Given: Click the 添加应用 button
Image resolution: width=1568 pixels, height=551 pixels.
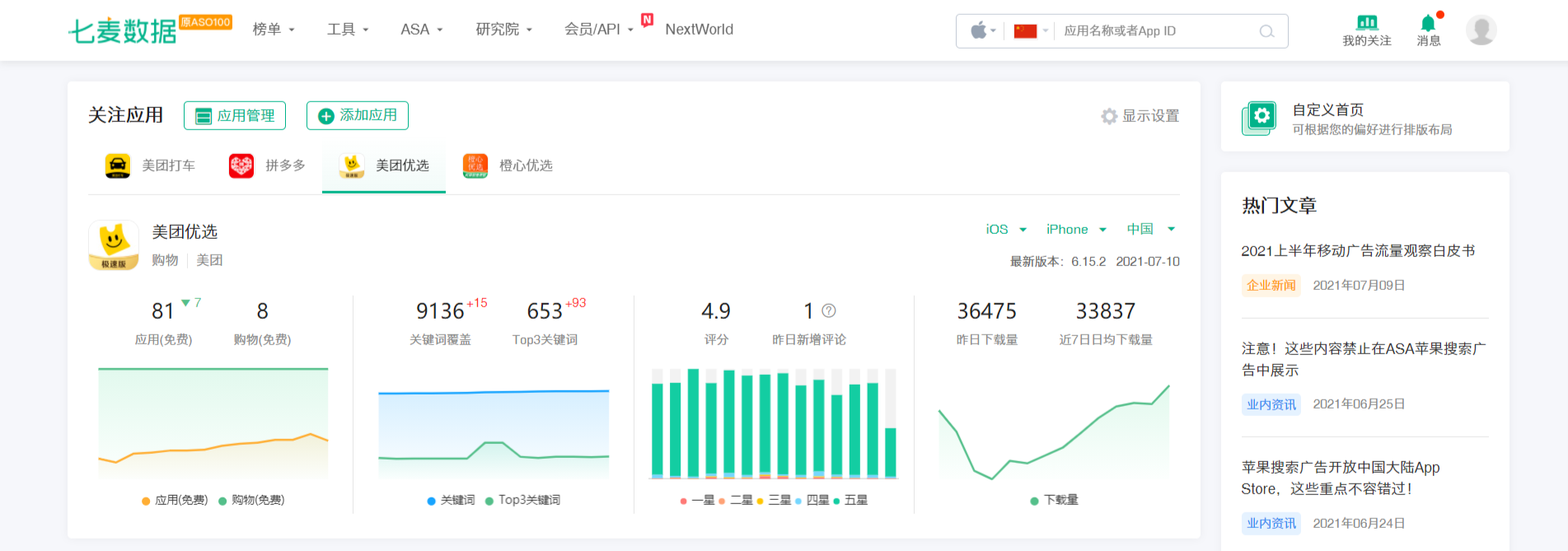Looking at the screenshot, I should pos(358,115).
